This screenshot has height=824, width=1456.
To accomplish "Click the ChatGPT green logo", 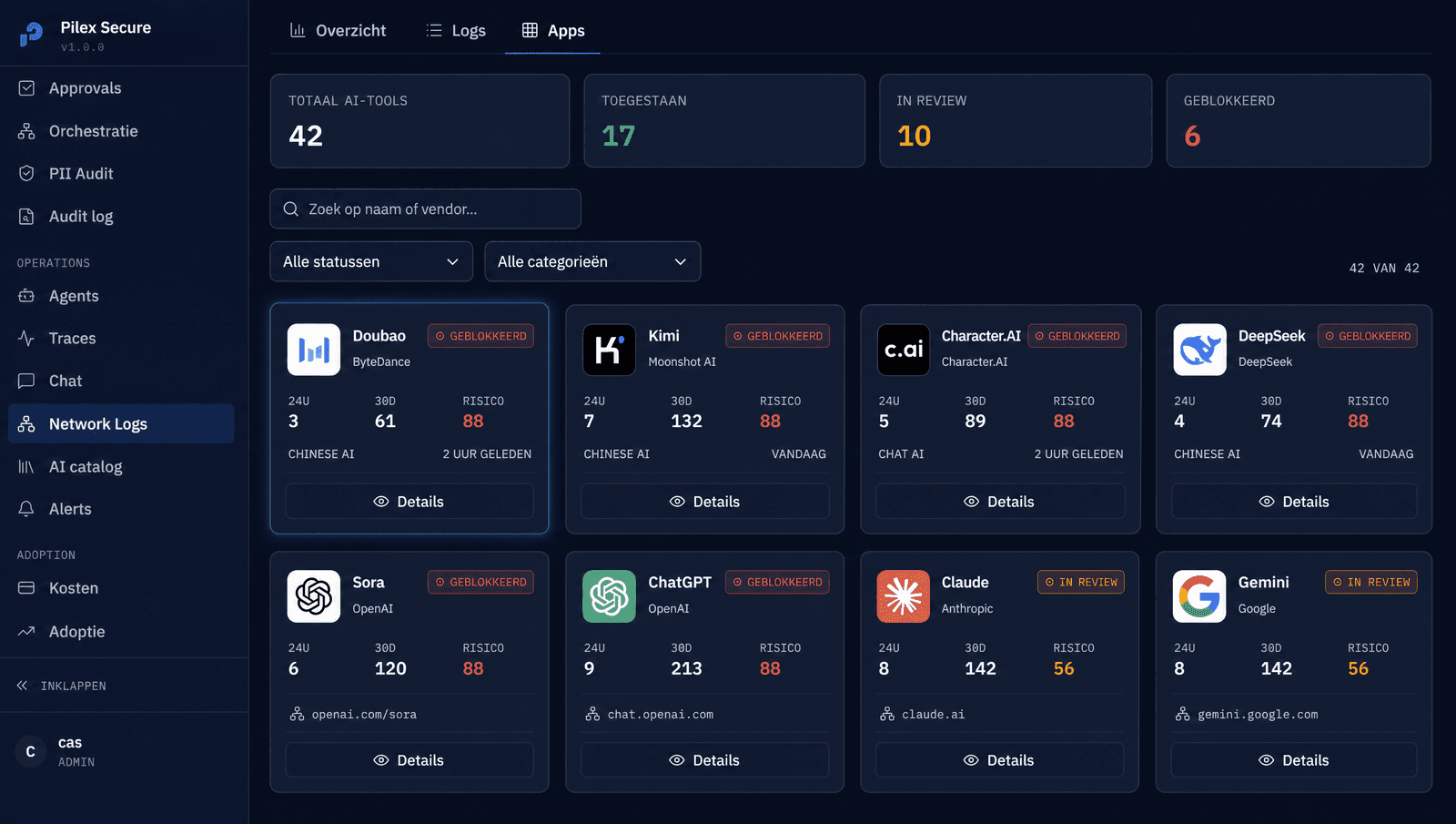I will (x=609, y=596).
